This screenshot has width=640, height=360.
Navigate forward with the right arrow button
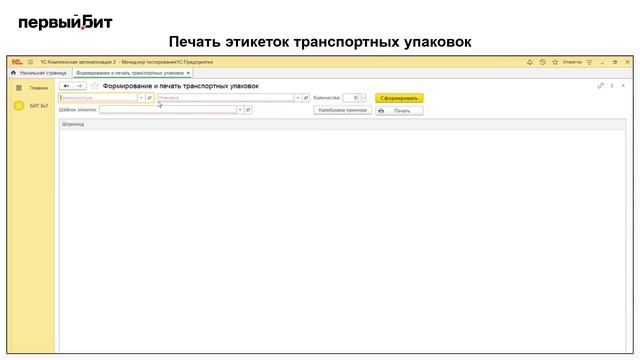80,86
